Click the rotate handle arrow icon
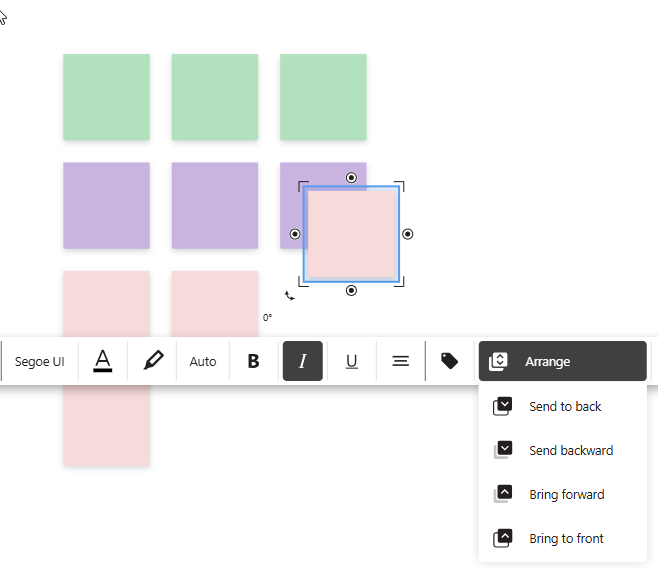658x568 pixels. (290, 296)
